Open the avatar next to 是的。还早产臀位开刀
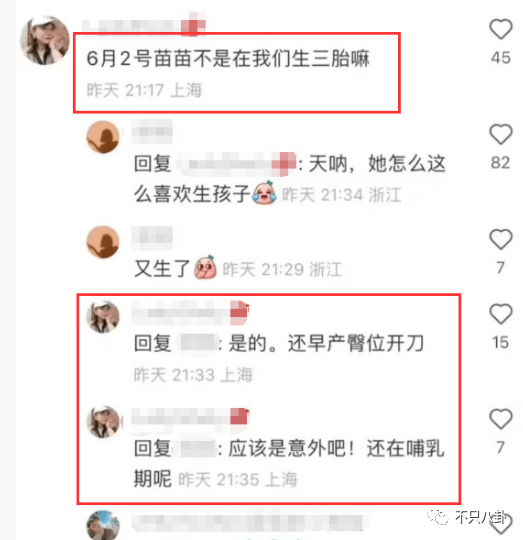 103,316
